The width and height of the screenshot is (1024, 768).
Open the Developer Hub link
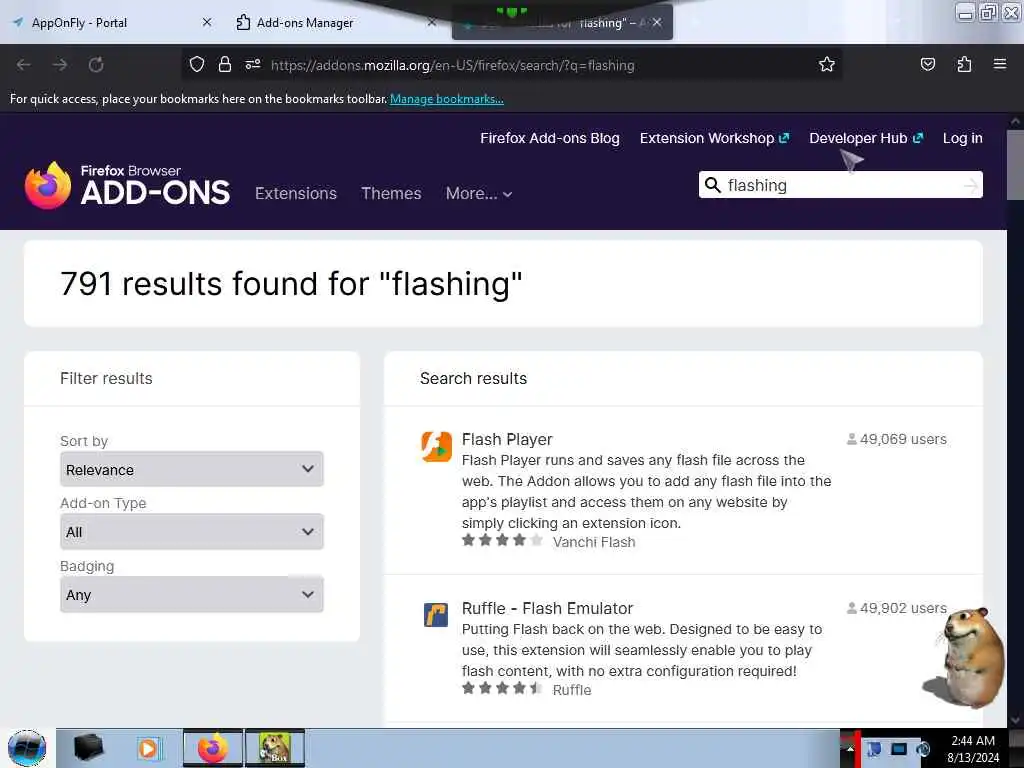pyautogui.click(x=866, y=138)
